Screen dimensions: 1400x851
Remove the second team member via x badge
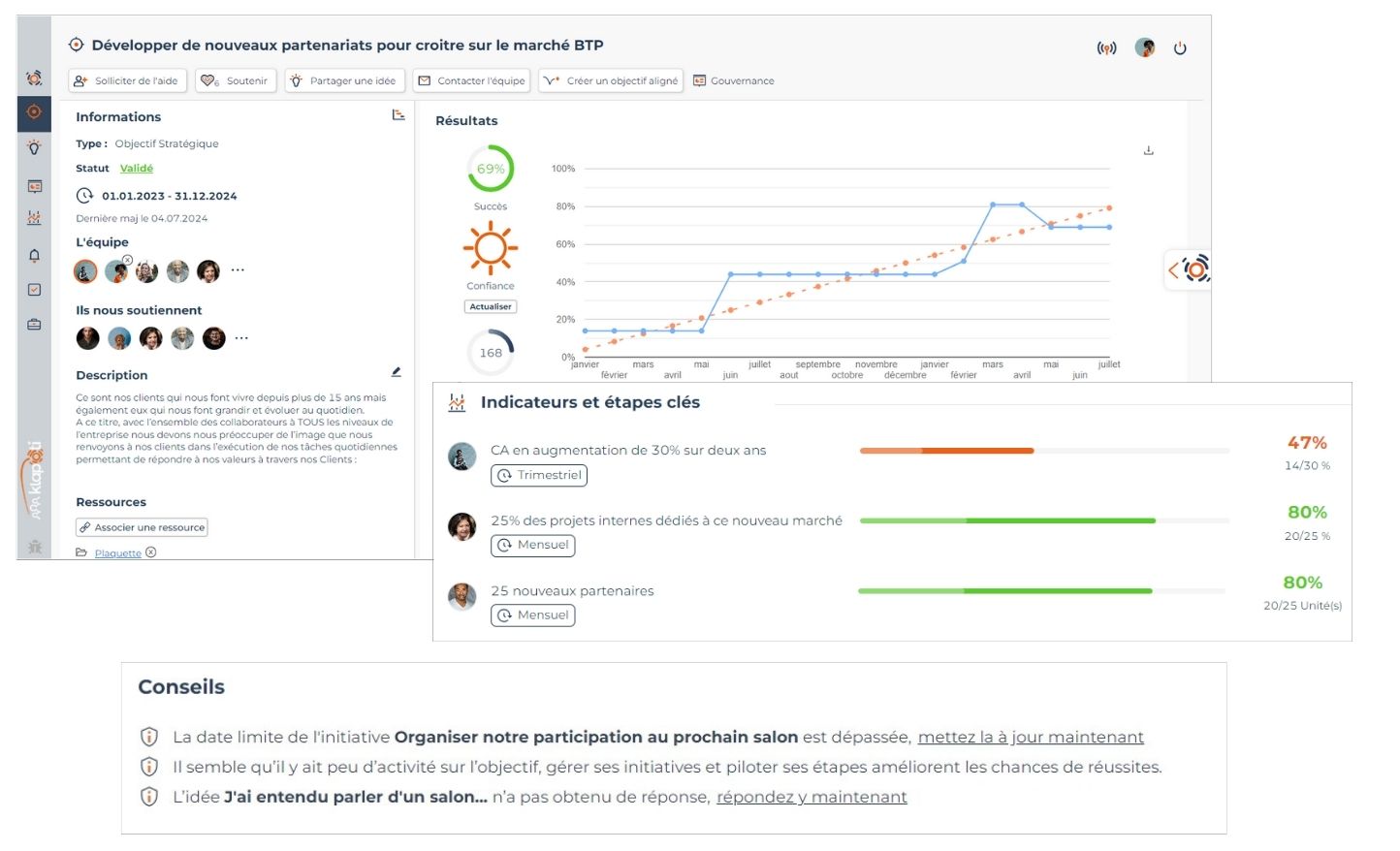coord(127,260)
